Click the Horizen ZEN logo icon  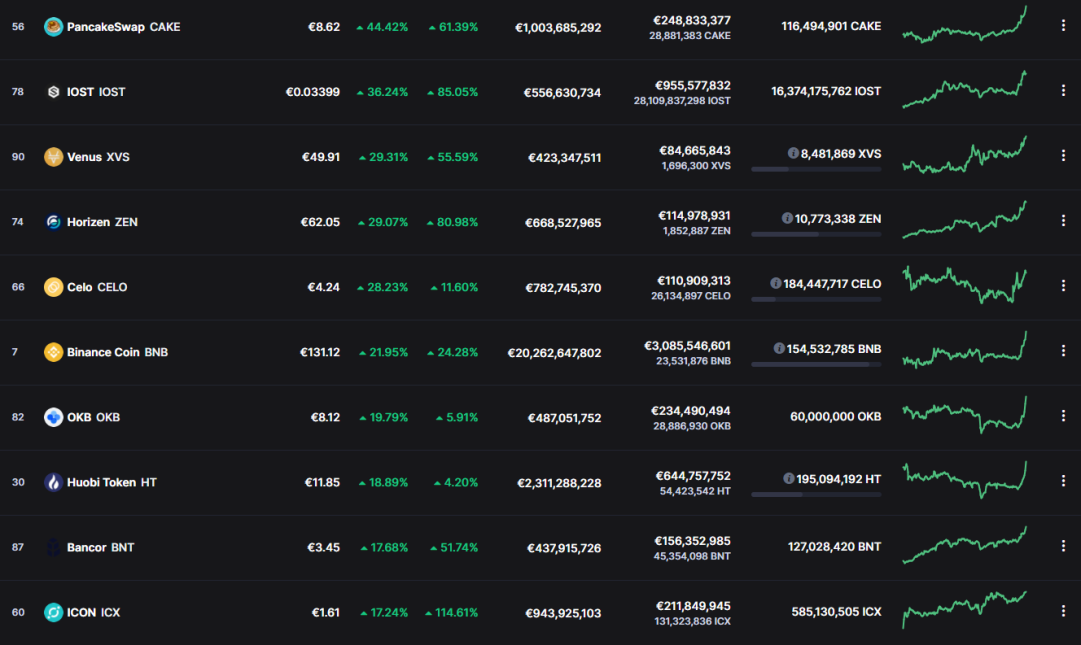pyautogui.click(x=53, y=222)
